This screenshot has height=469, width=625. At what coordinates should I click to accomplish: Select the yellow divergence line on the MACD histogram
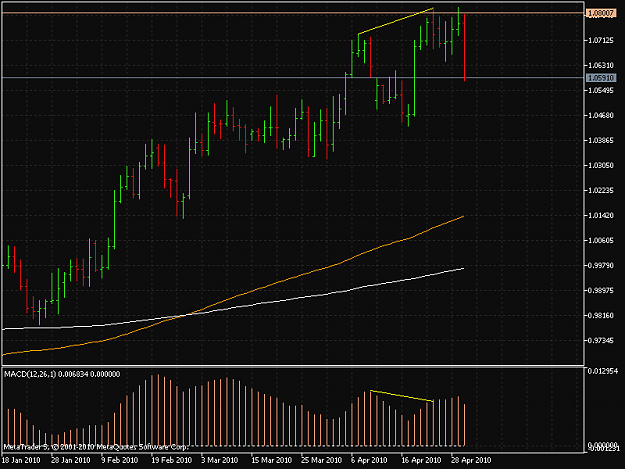tap(402, 396)
